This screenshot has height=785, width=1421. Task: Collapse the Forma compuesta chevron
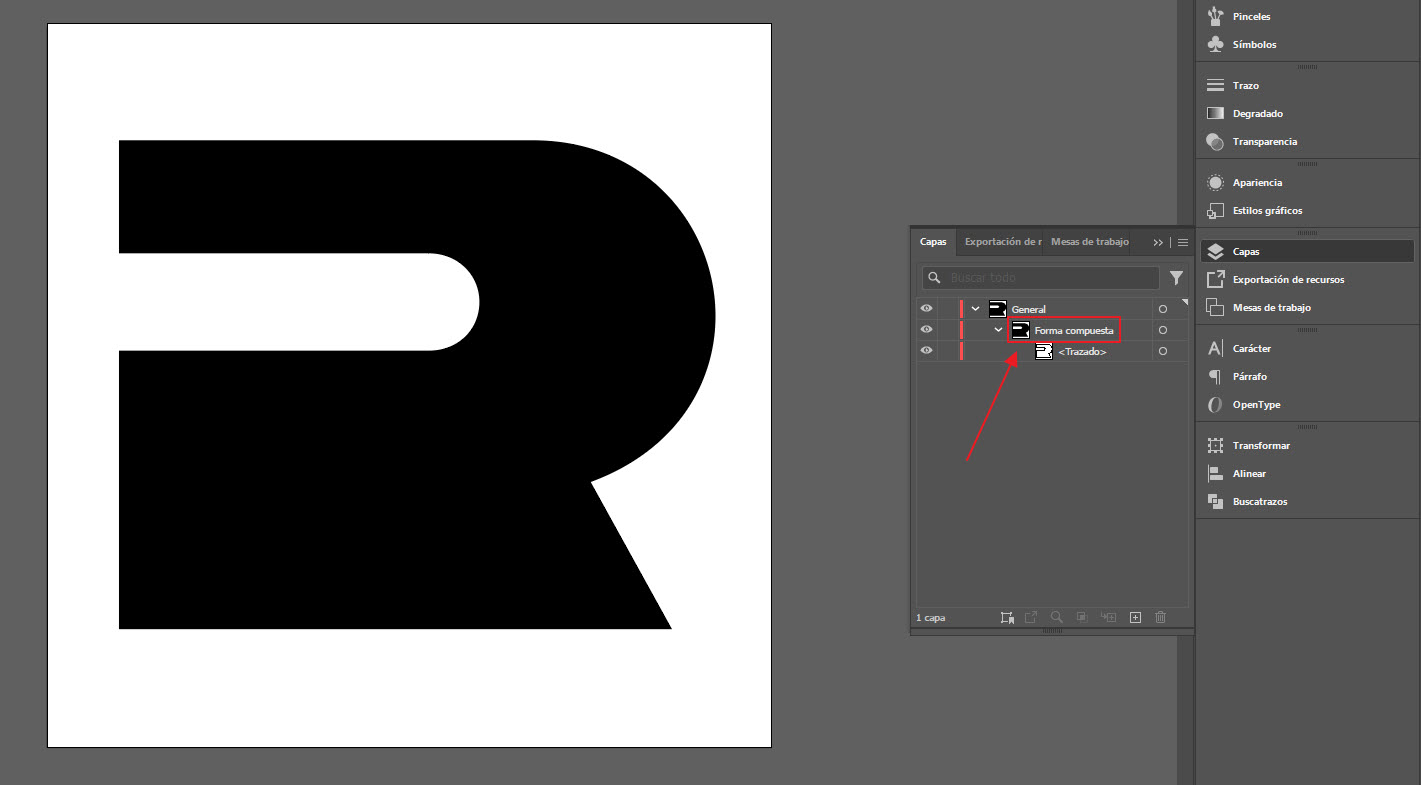coord(998,330)
